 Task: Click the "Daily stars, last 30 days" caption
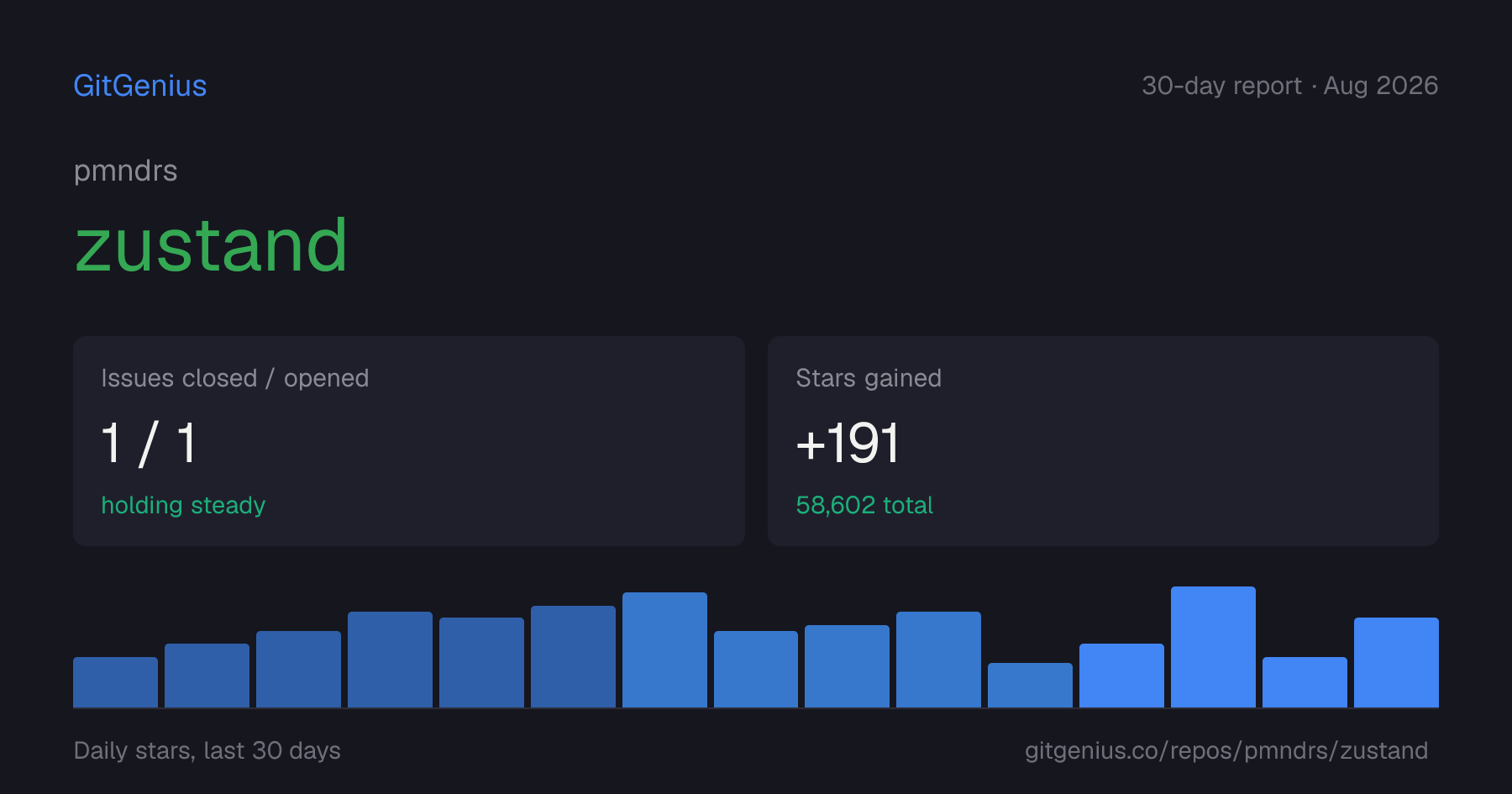pos(207,750)
